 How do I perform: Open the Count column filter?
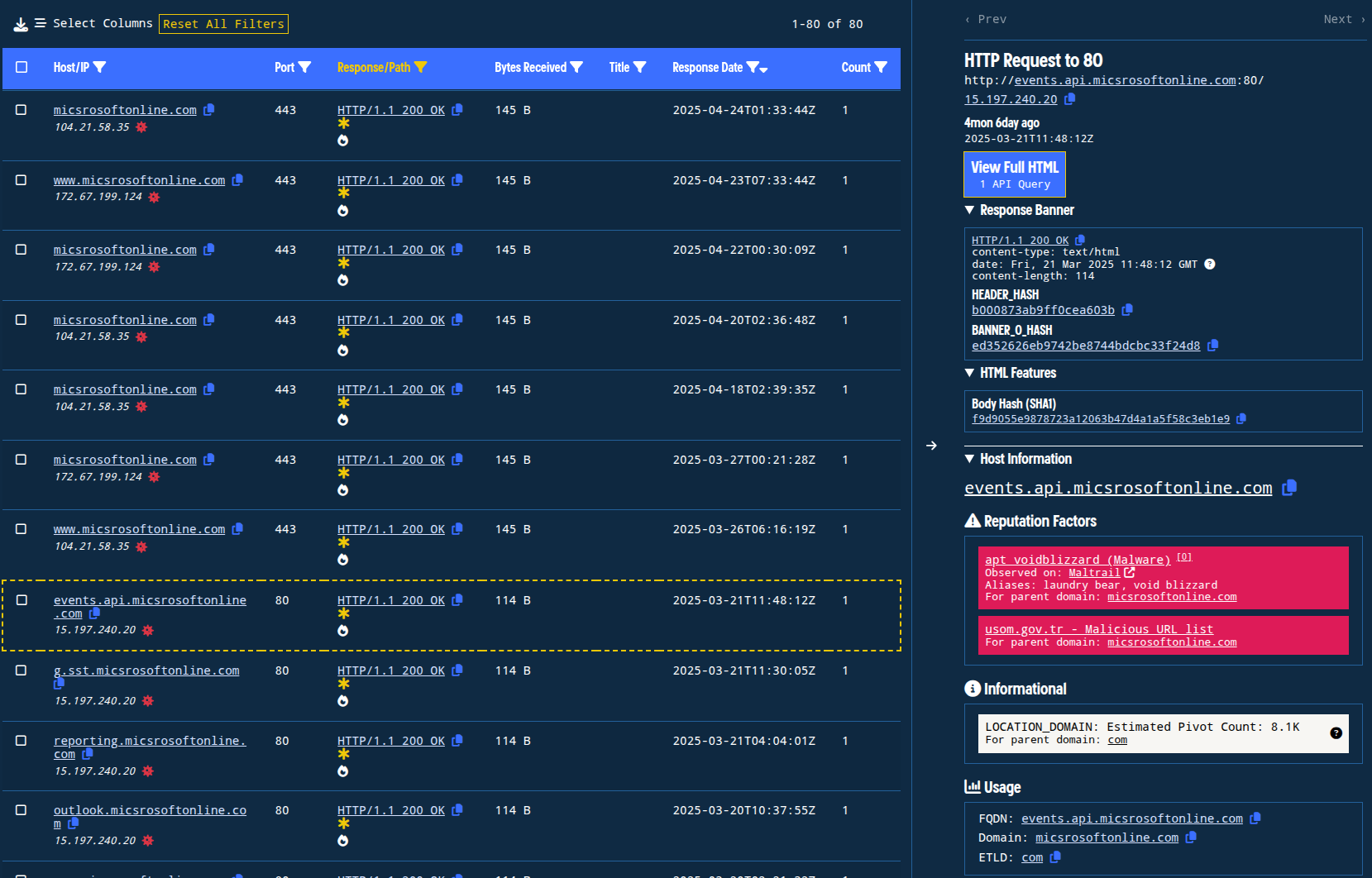881,68
